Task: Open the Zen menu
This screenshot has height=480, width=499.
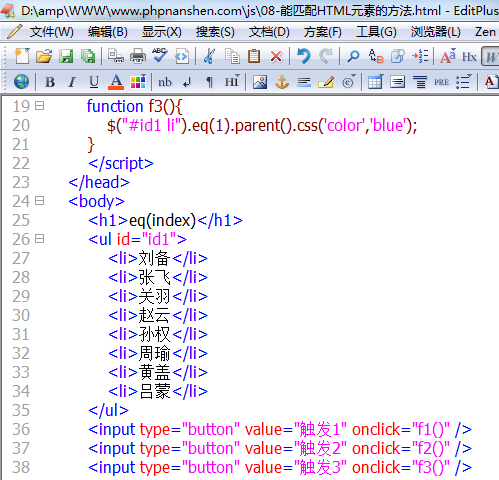Action: [485, 32]
